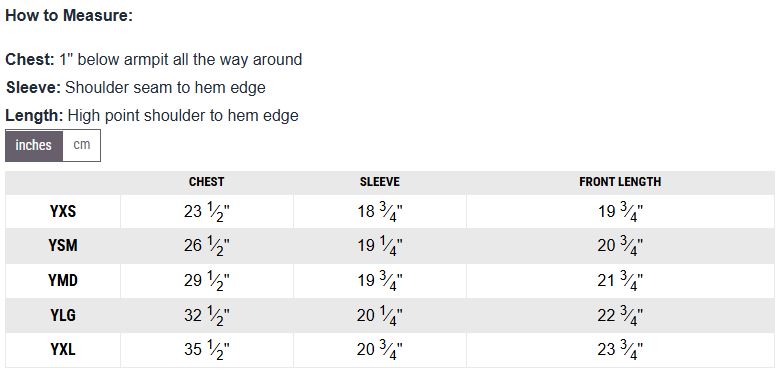Image resolution: width=784 pixels, height=380 pixels.
Task: Click the Chest measurement instruction text
Action: coord(154,60)
